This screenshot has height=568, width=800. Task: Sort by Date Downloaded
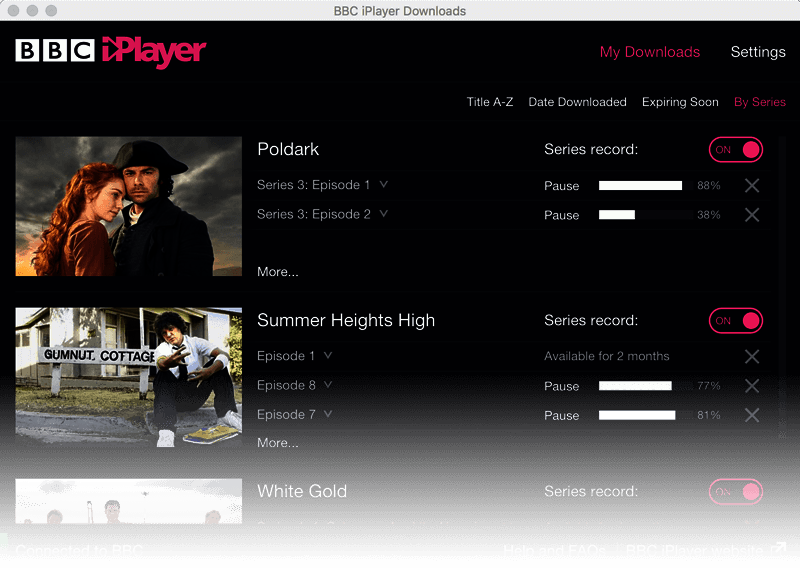(577, 102)
